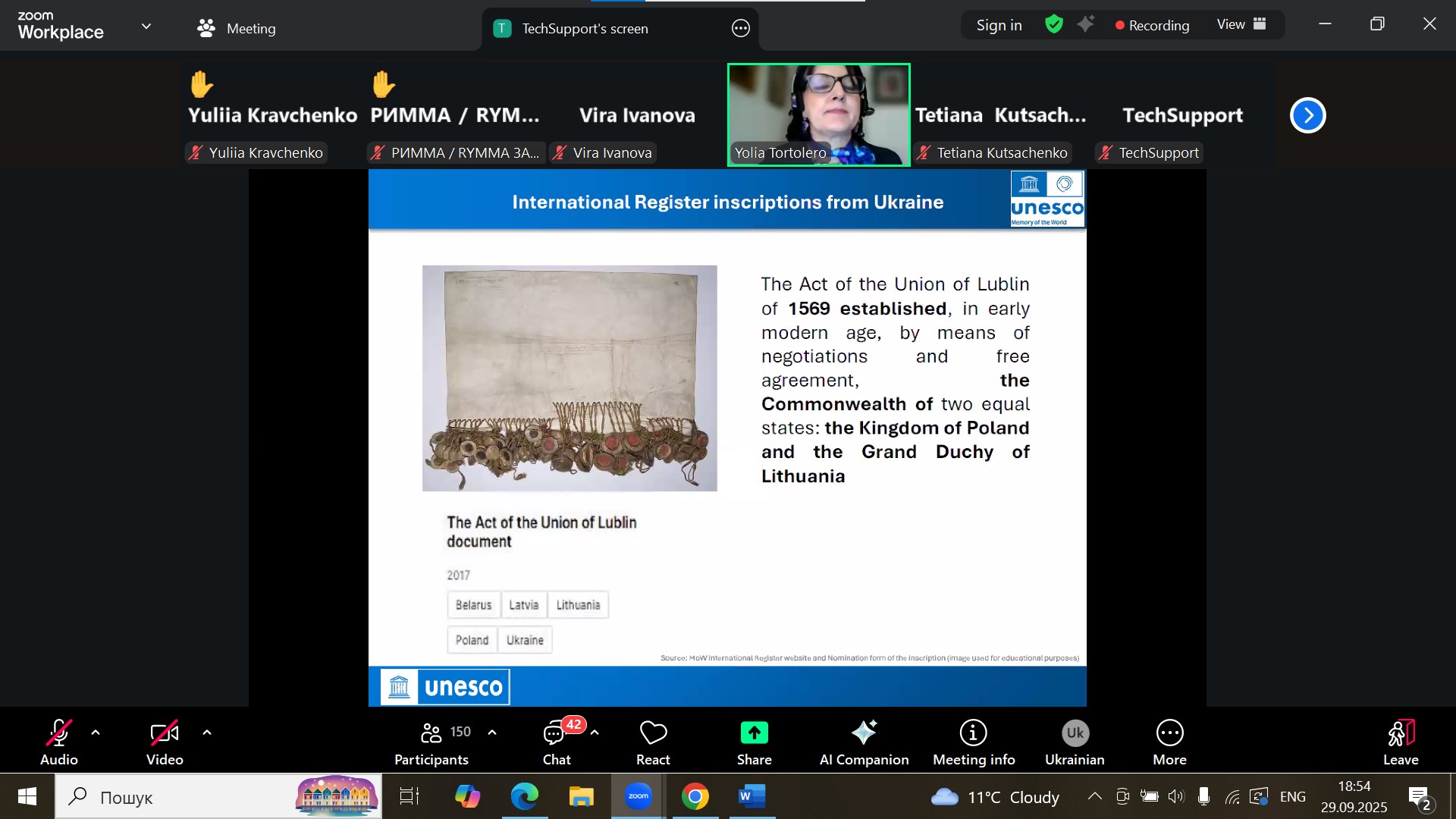Screen dimensions: 1456x819
Task: Click the Leave meeting icon
Action: pos(1400,733)
